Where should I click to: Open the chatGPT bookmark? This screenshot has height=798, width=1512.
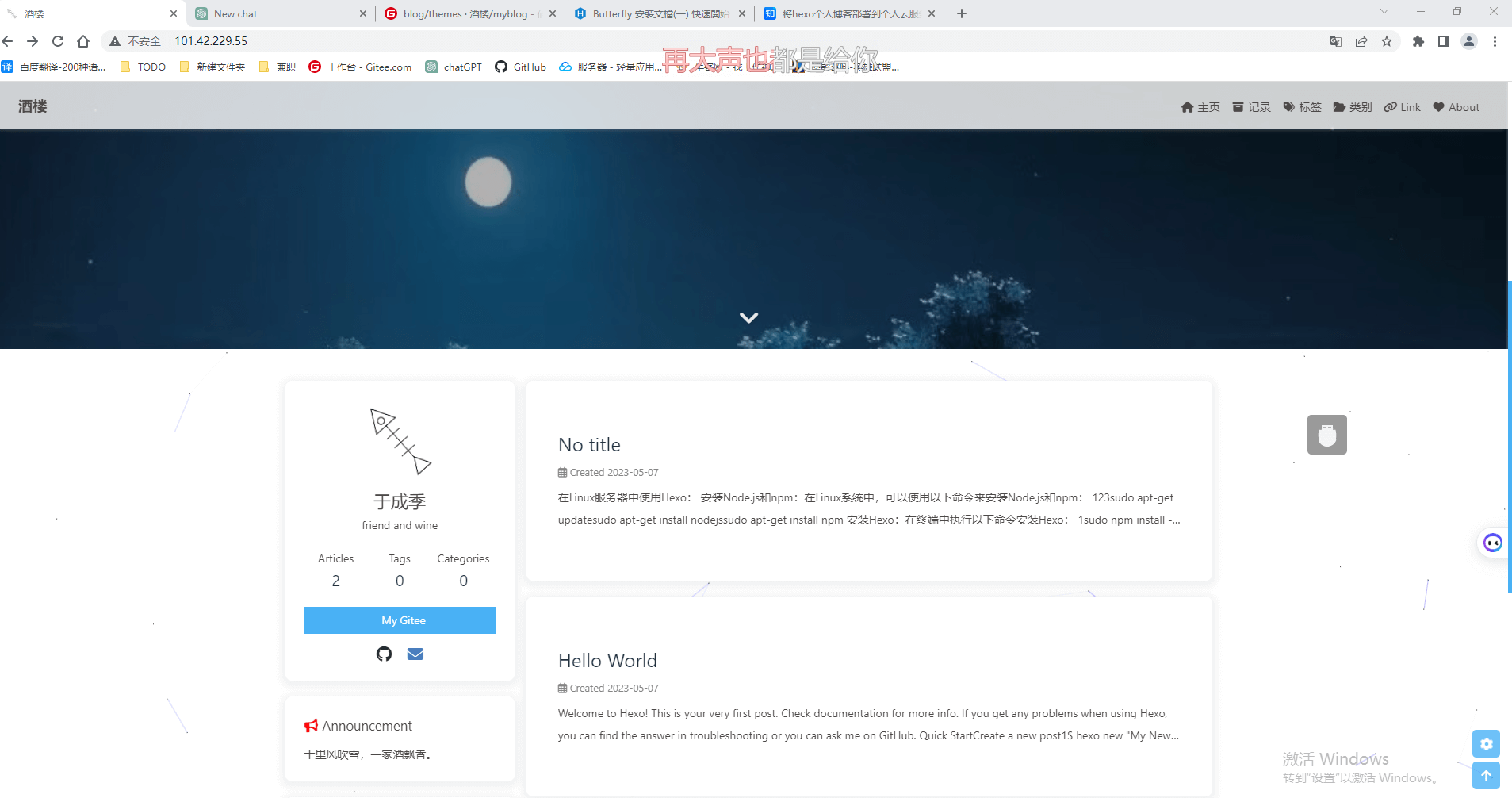click(x=454, y=67)
